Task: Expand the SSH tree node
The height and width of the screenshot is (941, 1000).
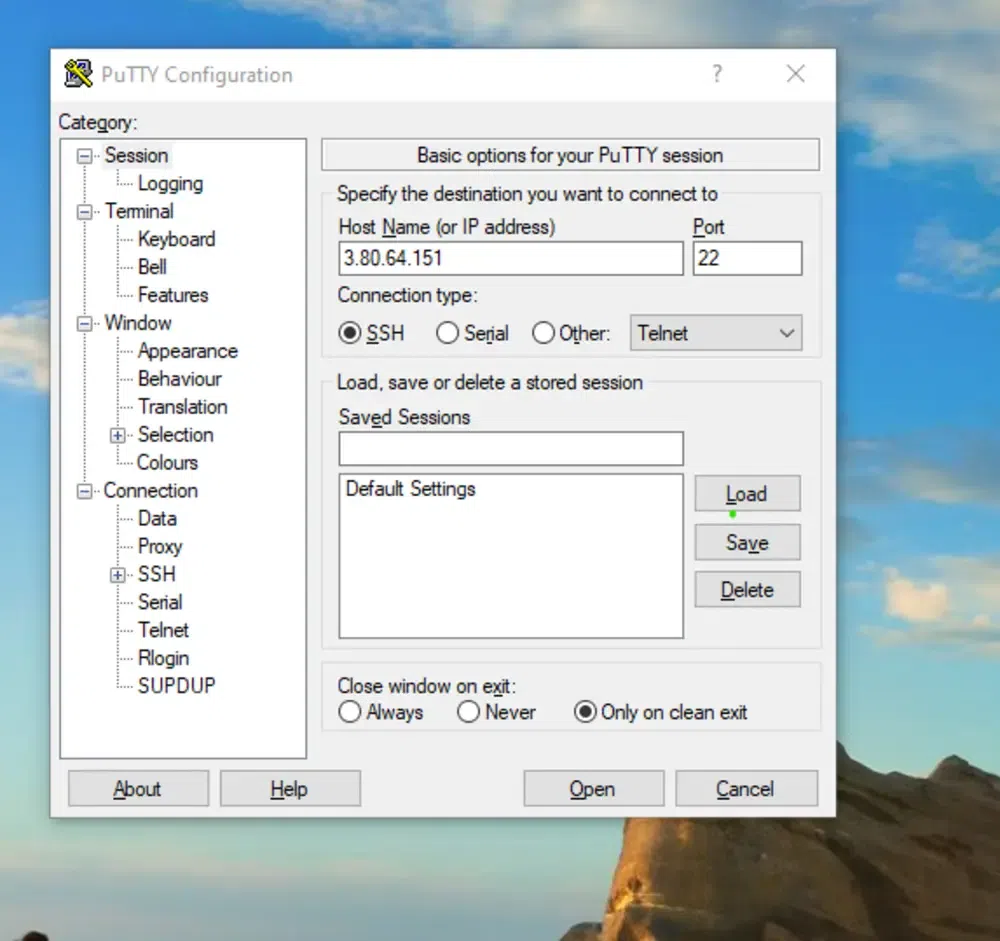Action: click(117, 575)
